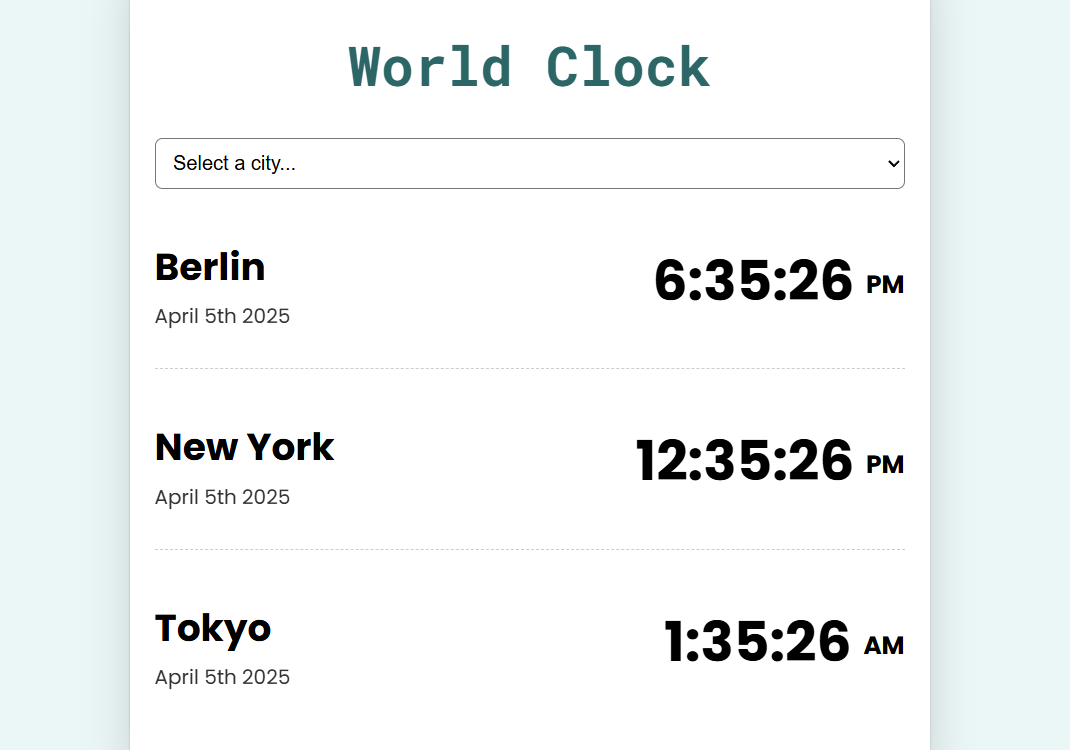The width and height of the screenshot is (1070, 750).
Task: Click Berlin's April 5th 2025 date
Action: [222, 316]
